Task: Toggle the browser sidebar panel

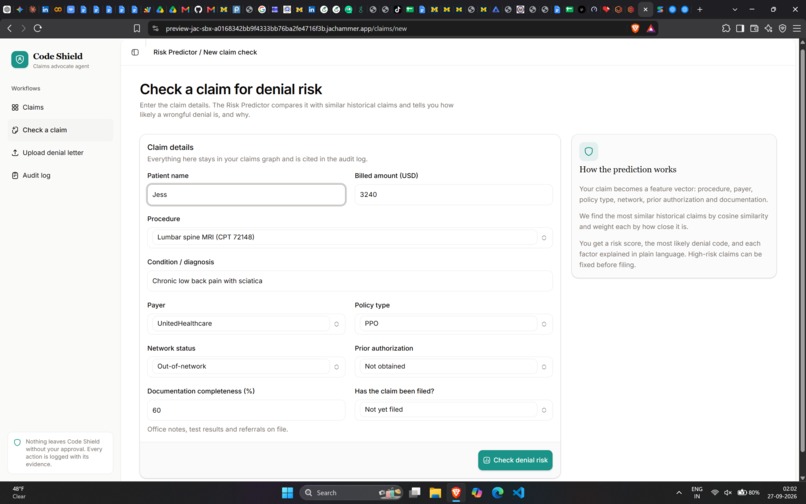Action: click(740, 28)
